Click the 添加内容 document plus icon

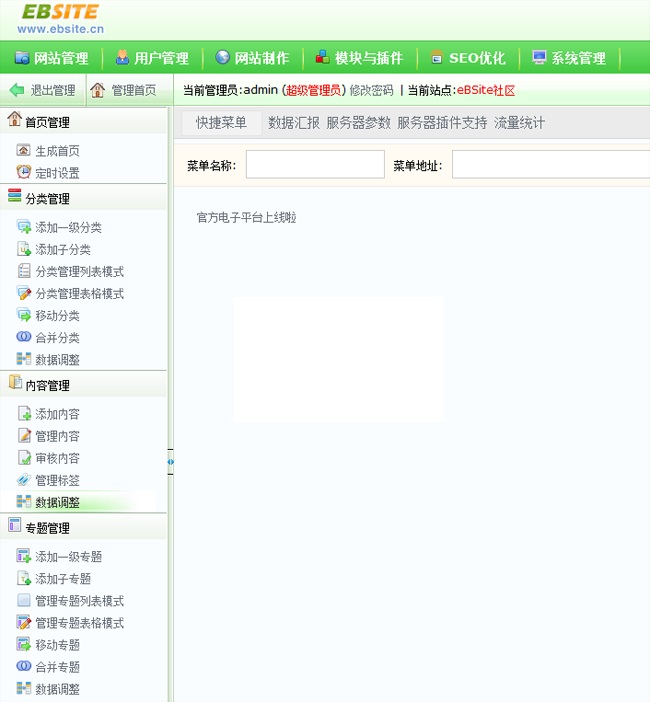[x=23, y=413]
